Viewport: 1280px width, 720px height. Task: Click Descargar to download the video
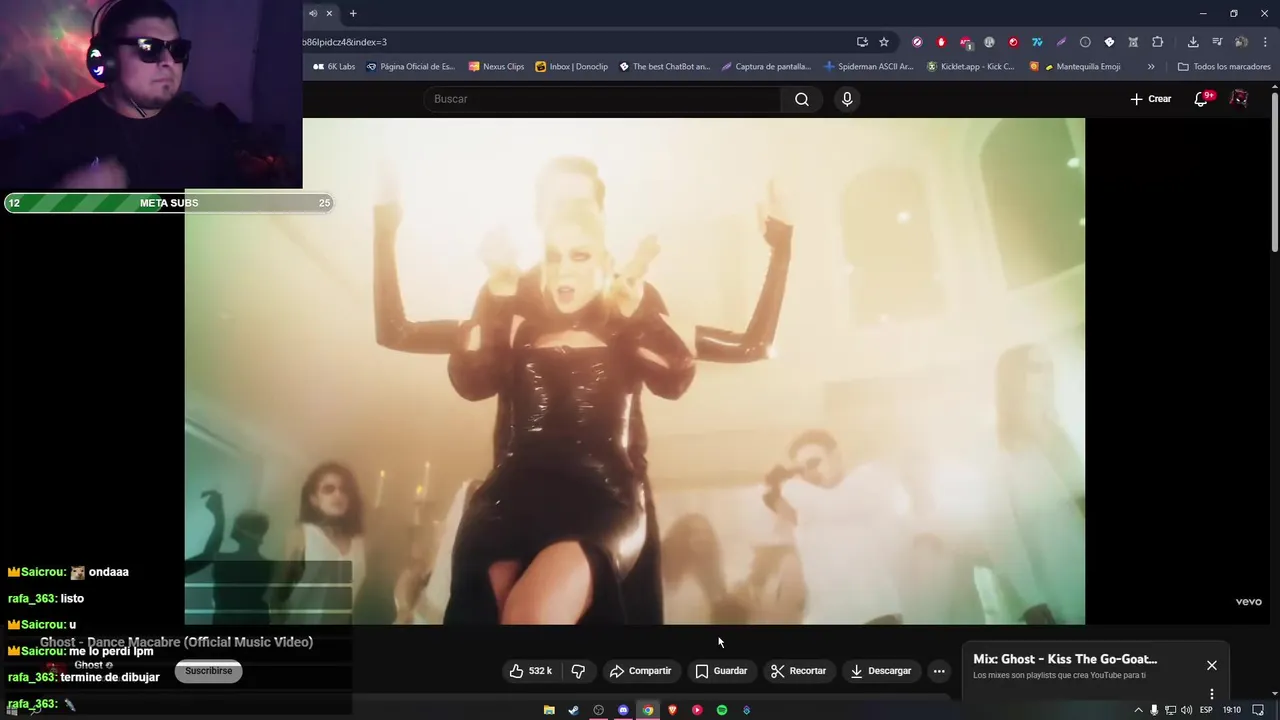(x=881, y=671)
